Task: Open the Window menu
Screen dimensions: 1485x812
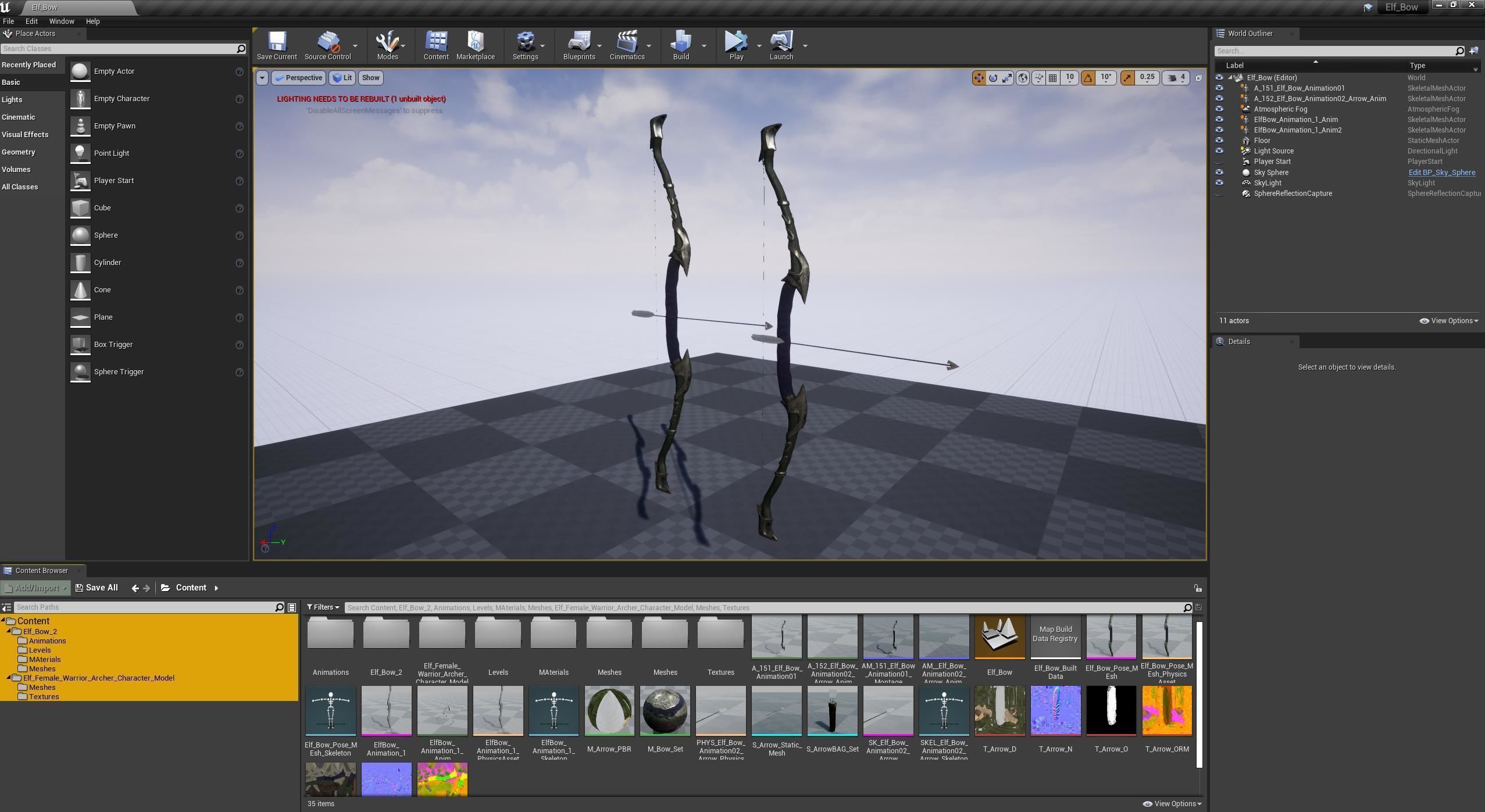Action: click(x=61, y=21)
